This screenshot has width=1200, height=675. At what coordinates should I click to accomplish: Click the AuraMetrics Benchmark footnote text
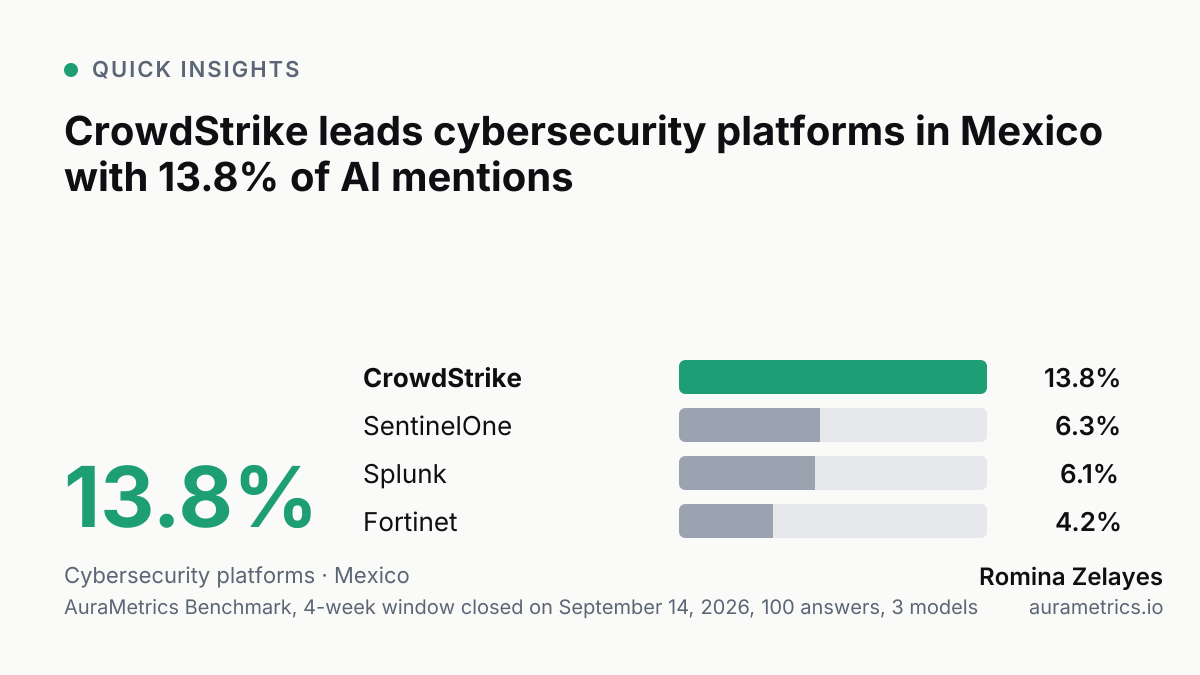521,607
